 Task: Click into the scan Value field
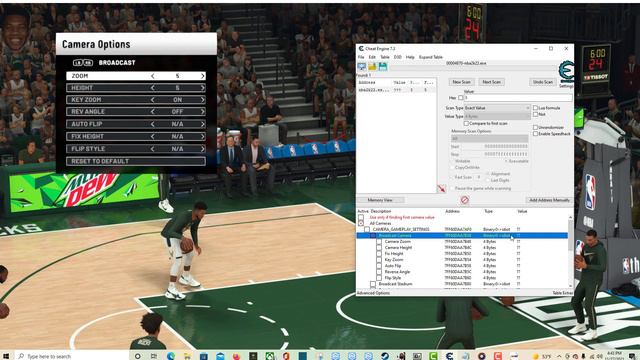[x=518, y=98]
